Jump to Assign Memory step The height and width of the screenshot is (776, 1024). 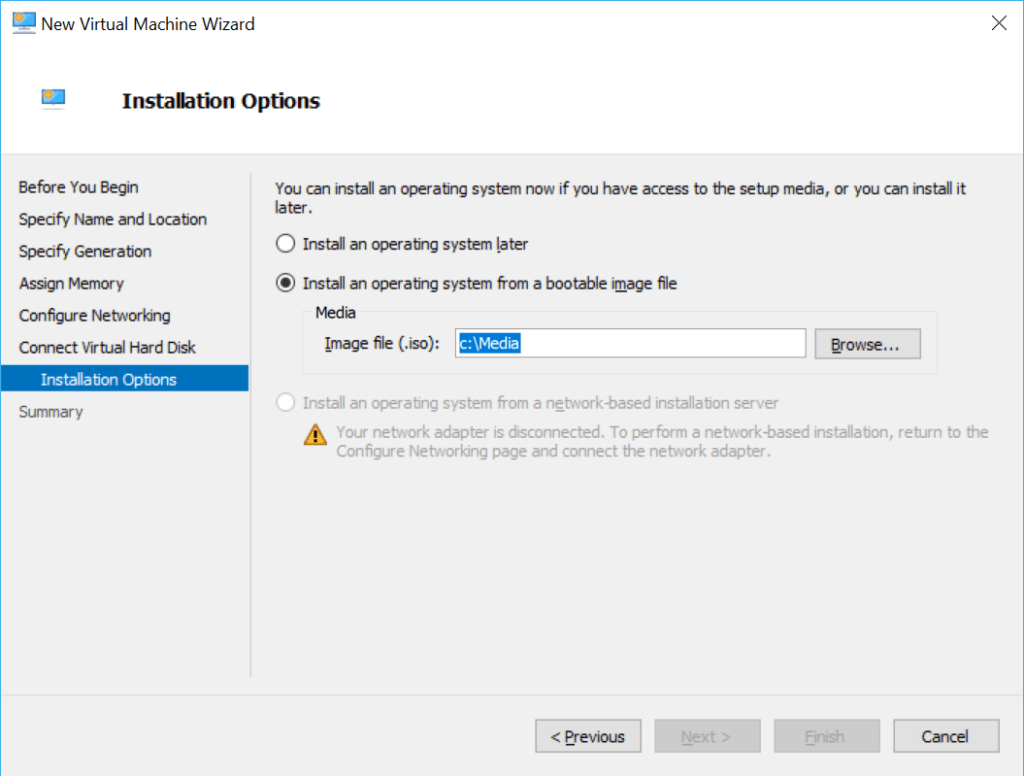[x=71, y=283]
